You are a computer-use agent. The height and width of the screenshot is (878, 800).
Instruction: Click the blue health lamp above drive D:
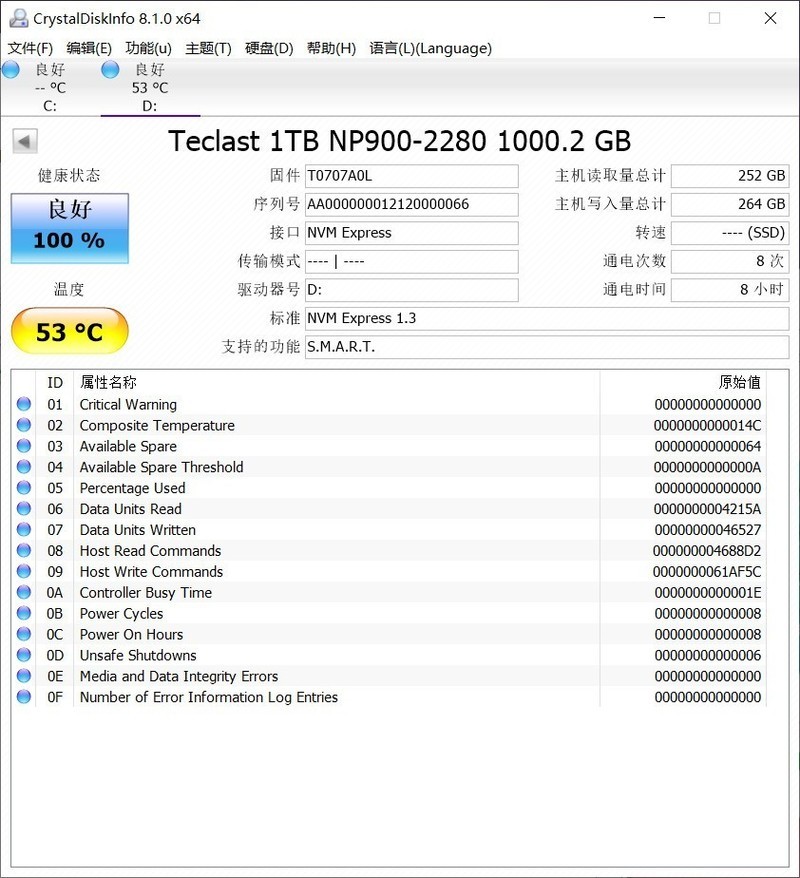point(108,69)
